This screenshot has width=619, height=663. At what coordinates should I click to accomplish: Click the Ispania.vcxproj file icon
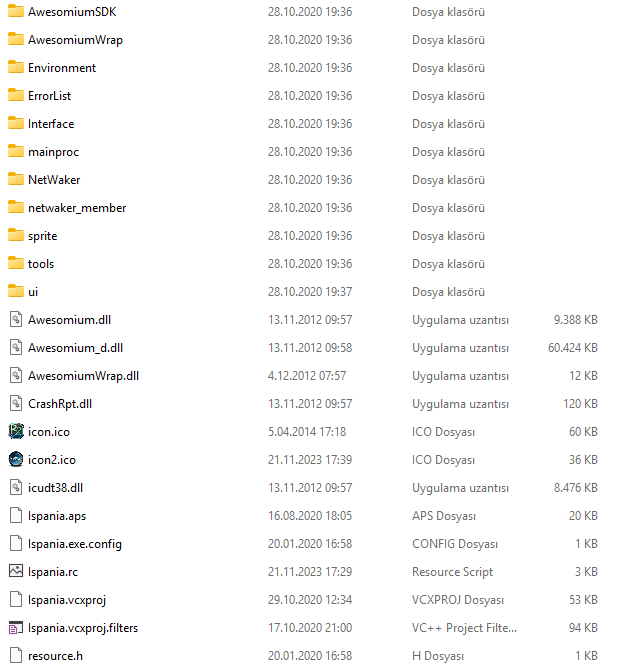click(16, 600)
